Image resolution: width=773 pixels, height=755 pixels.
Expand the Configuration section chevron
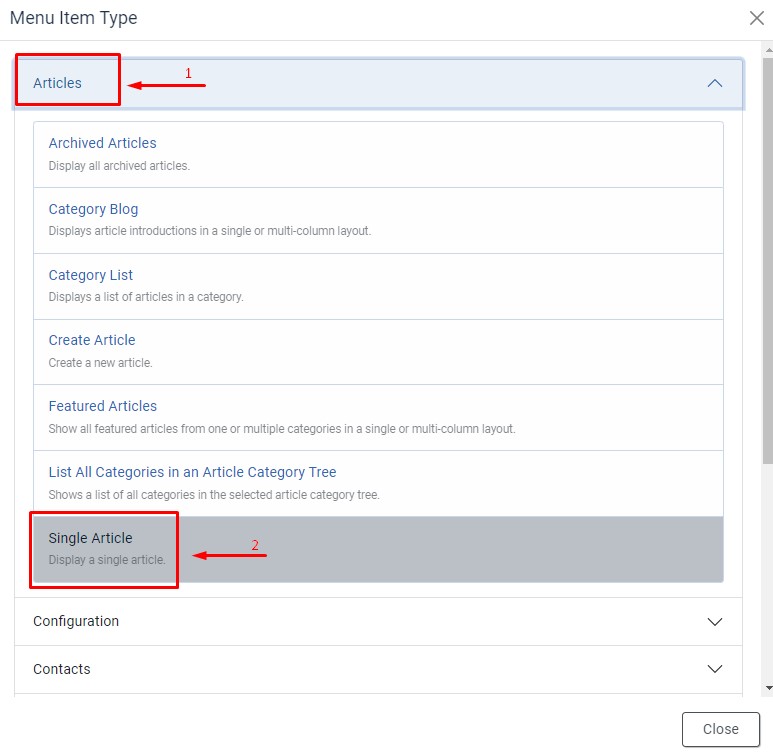pyautogui.click(x=714, y=621)
